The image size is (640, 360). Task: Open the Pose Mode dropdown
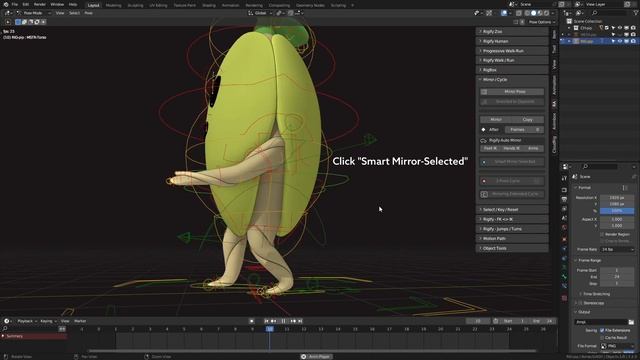click(33, 13)
